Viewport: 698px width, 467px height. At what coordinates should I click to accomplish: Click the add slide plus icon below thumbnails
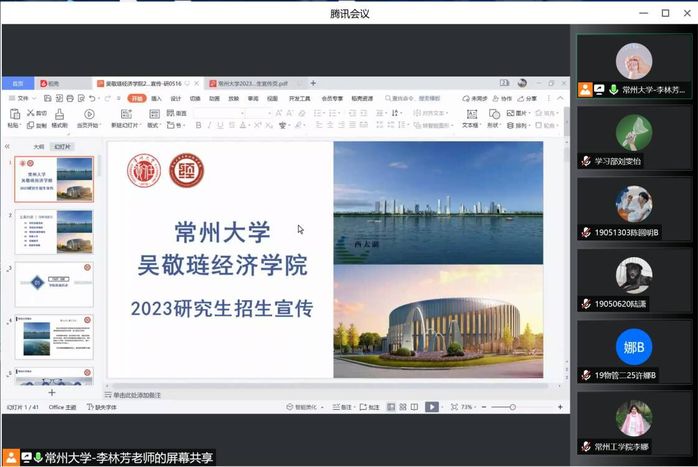[x=52, y=393]
